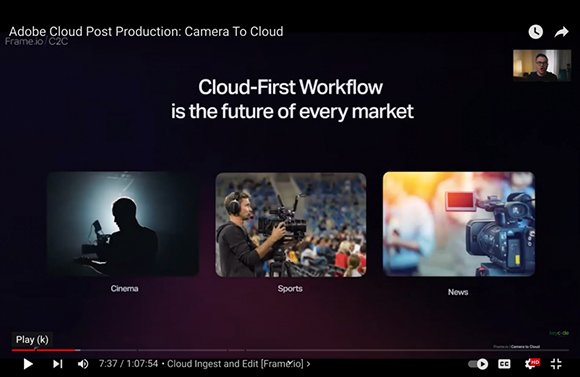Click the presenter webcam thumbnail
Viewport: 580px width, 377px height.
tap(542, 66)
